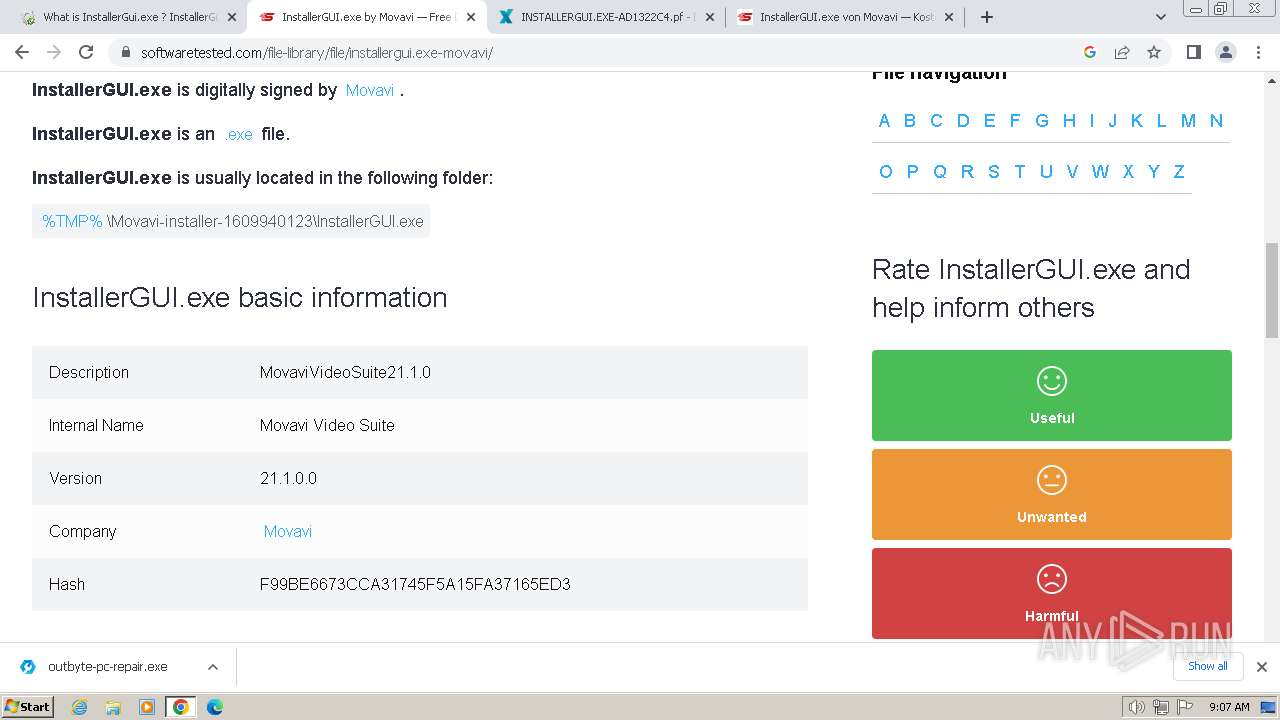Close the 'InstallerGUI.exe by Movavi' tab
The width and height of the screenshot is (1280, 720).
coord(470,17)
